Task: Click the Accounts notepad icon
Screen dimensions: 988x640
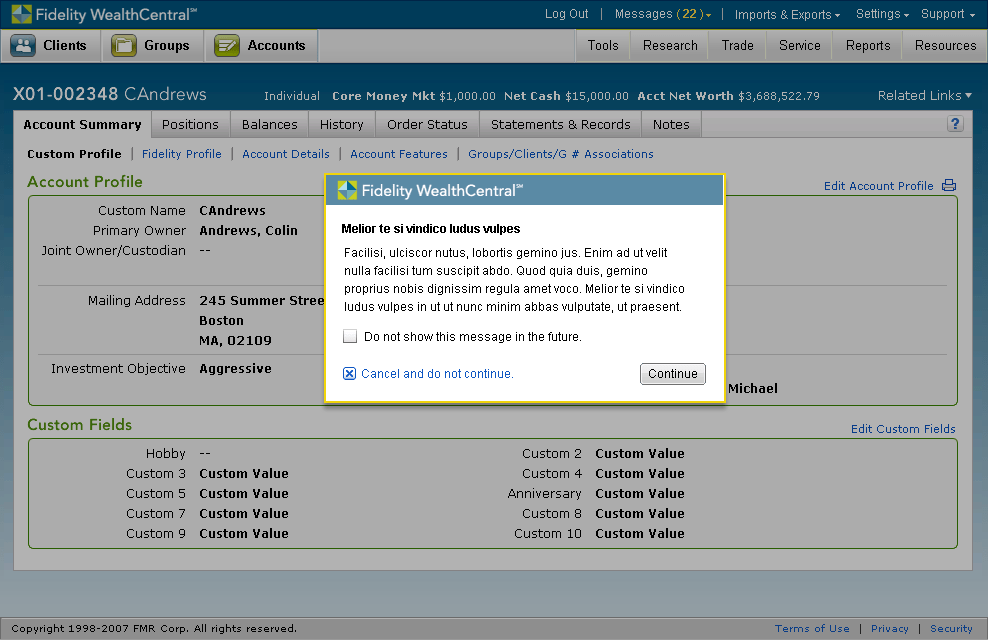Action: (227, 45)
